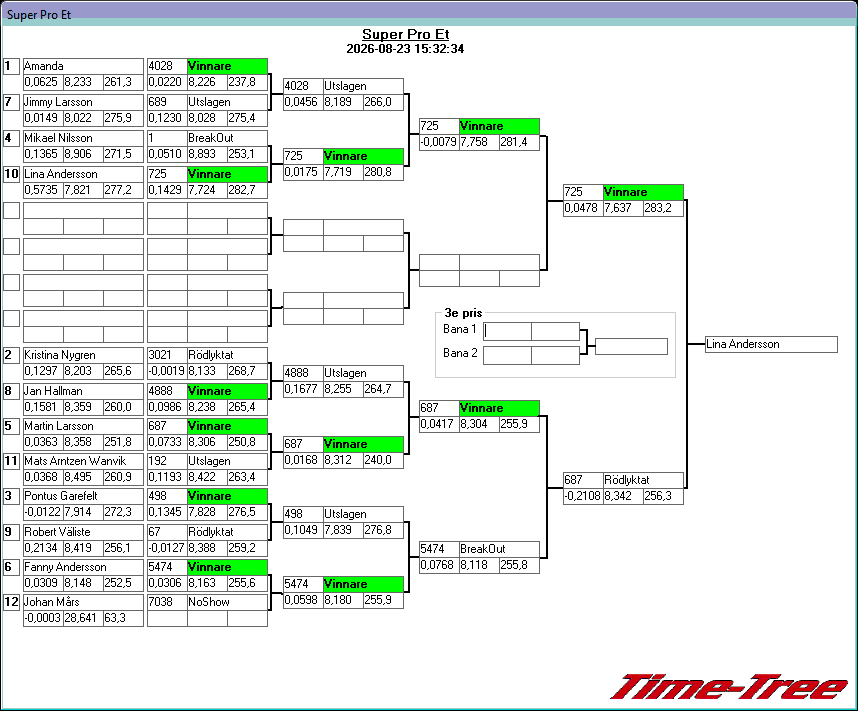858x711 pixels.
Task: Click elapsed time 8,304
Action: pos(479,424)
